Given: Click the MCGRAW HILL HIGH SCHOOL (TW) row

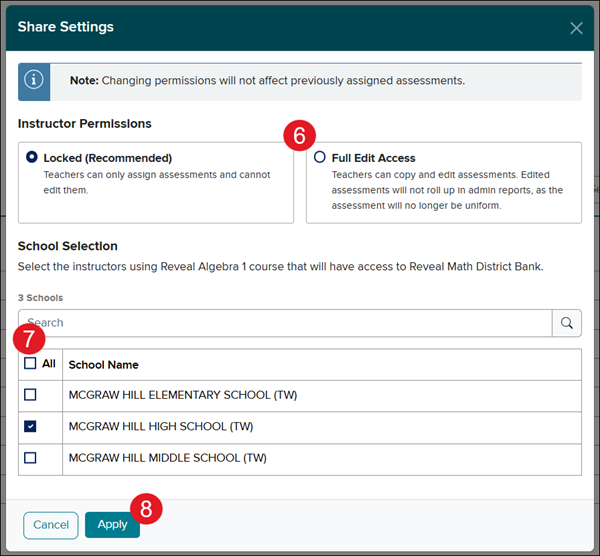Looking at the screenshot, I should [x=300, y=428].
